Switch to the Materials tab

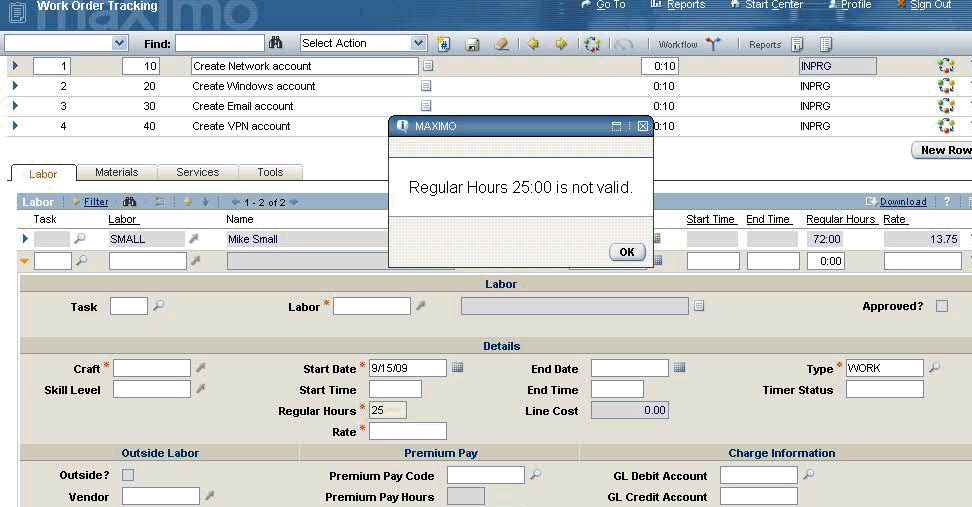(117, 172)
